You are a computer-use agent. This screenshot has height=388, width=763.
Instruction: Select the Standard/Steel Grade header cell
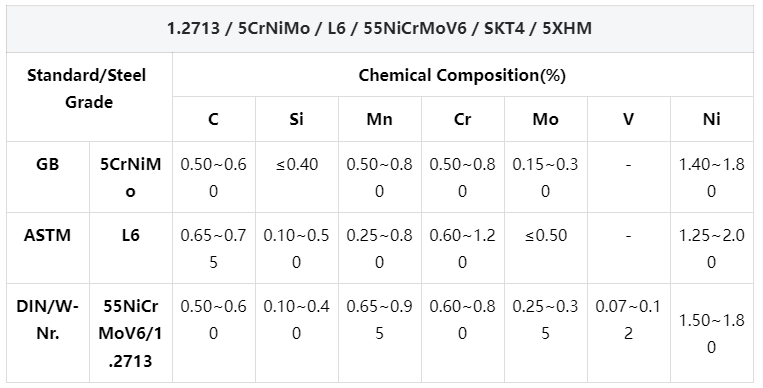89,97
